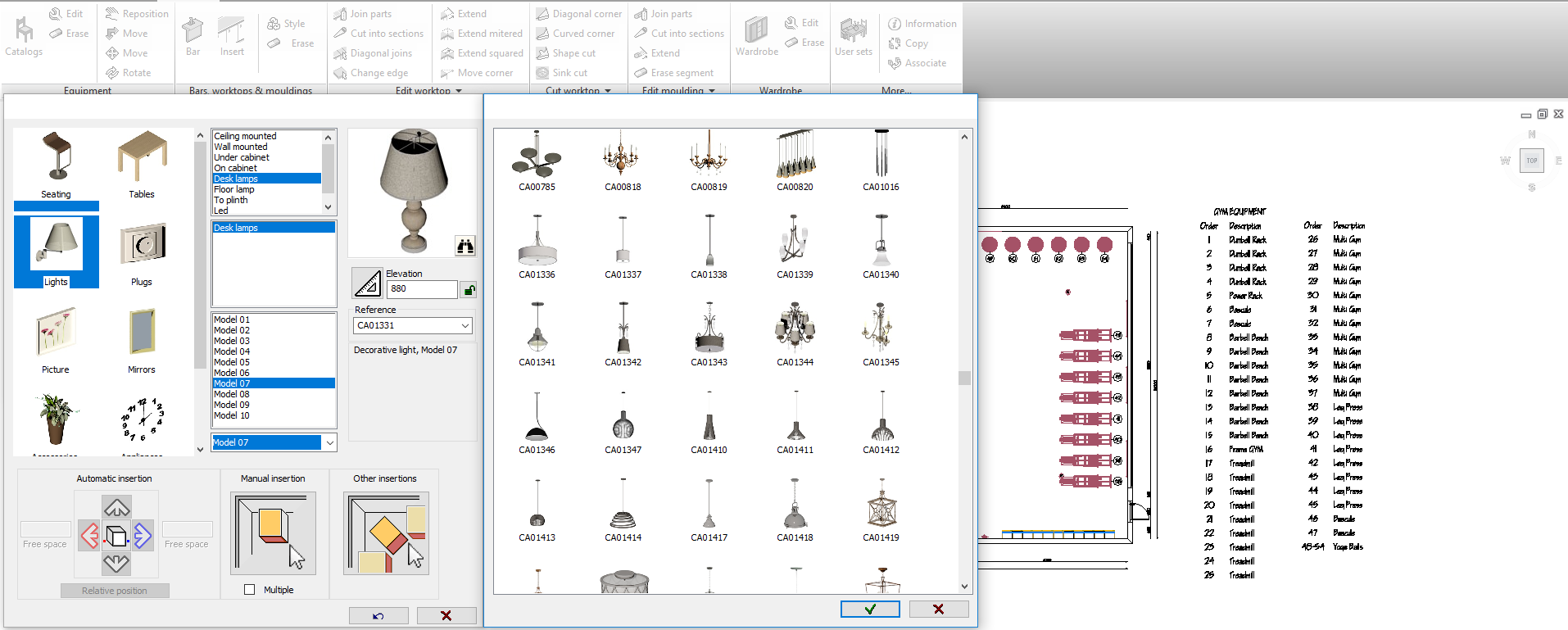This screenshot has height=630, width=1568.
Task: Expand the Edit worktop group arrow
Action: pos(459,91)
